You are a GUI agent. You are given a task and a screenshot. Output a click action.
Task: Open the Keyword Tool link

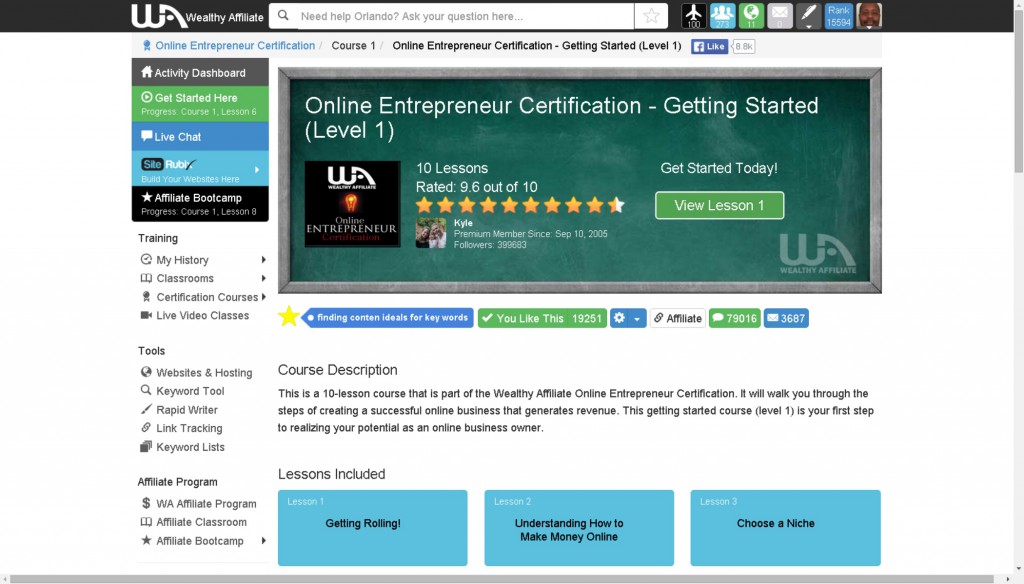coord(190,391)
